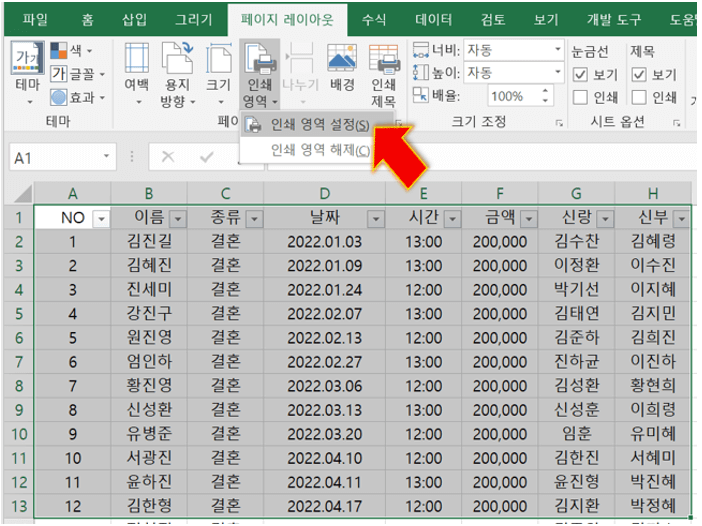
Task: Click the 용지 방향 orientation icon
Action: [x=177, y=58]
